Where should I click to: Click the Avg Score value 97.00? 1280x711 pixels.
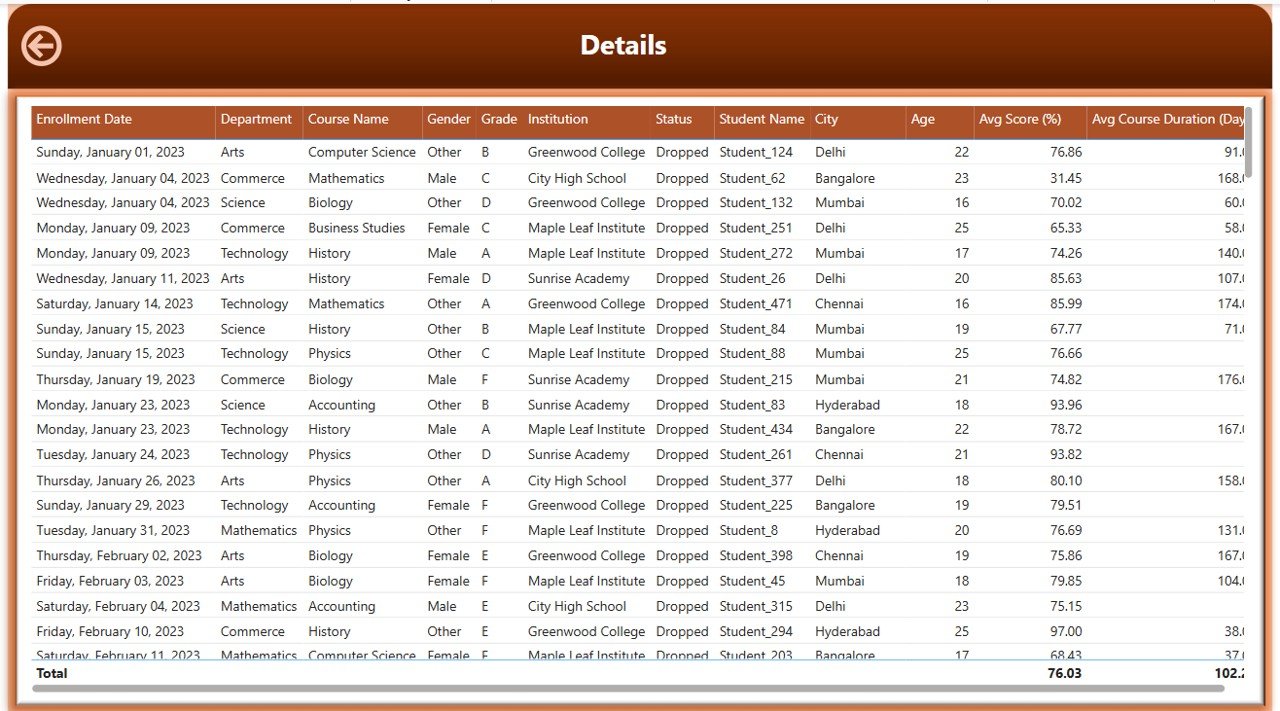[x=1066, y=631]
